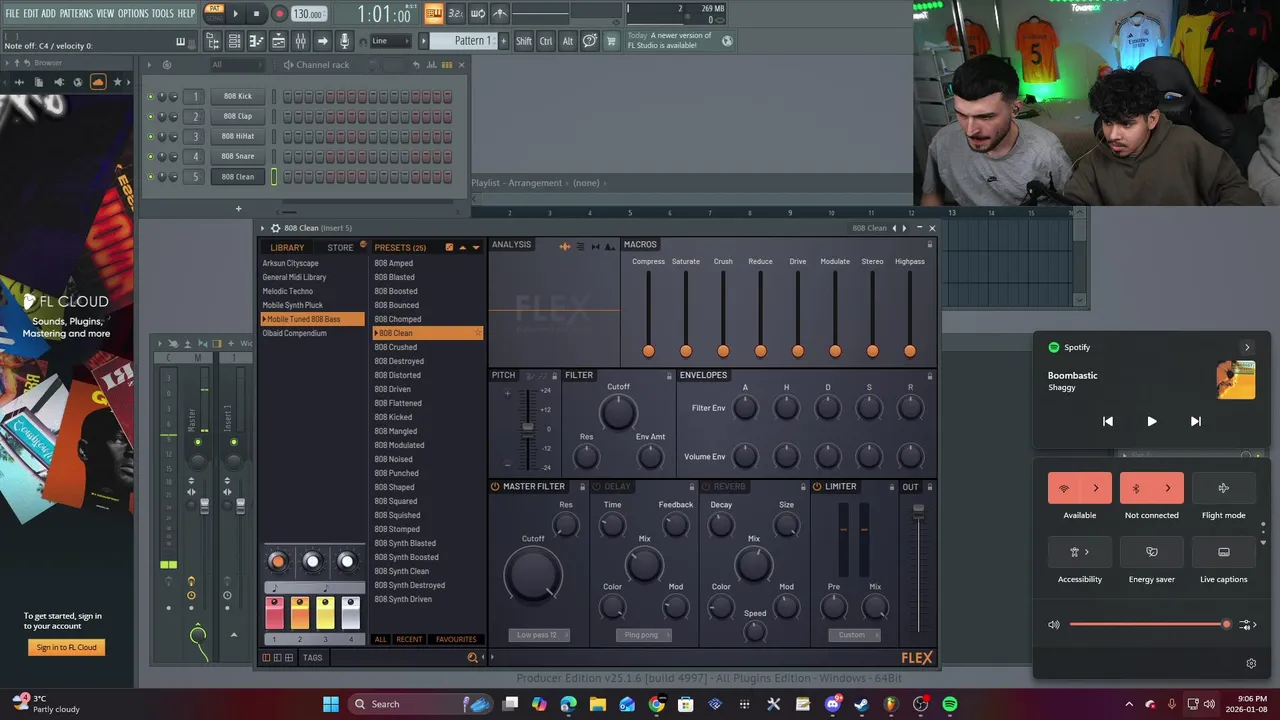Select the 808 Kick channel button
Screen dimensions: 1280x720
tap(238, 96)
